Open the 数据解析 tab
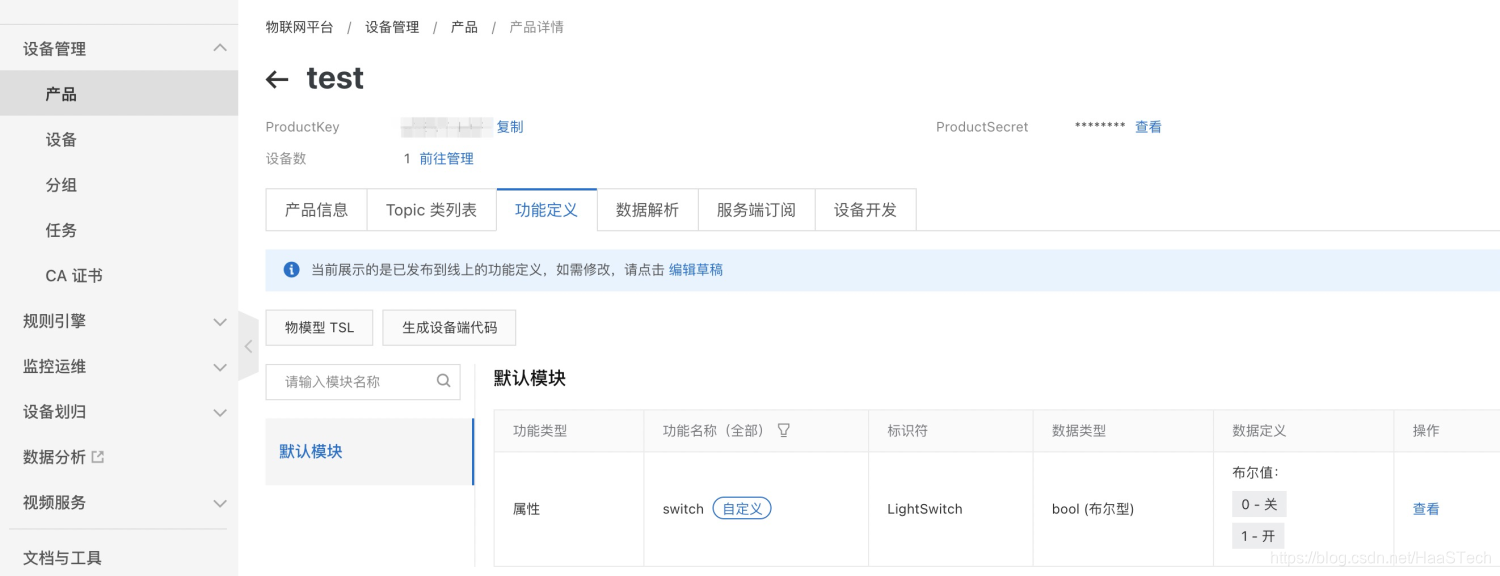This screenshot has width=1500, height=576. point(647,210)
